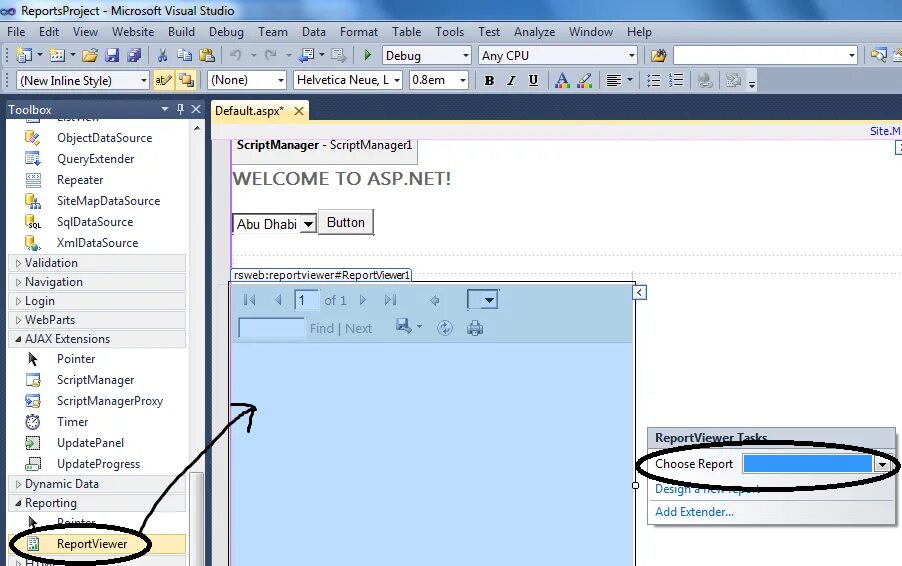Click the Save toolbar icon
This screenshot has width=902, height=566.
click(112, 55)
